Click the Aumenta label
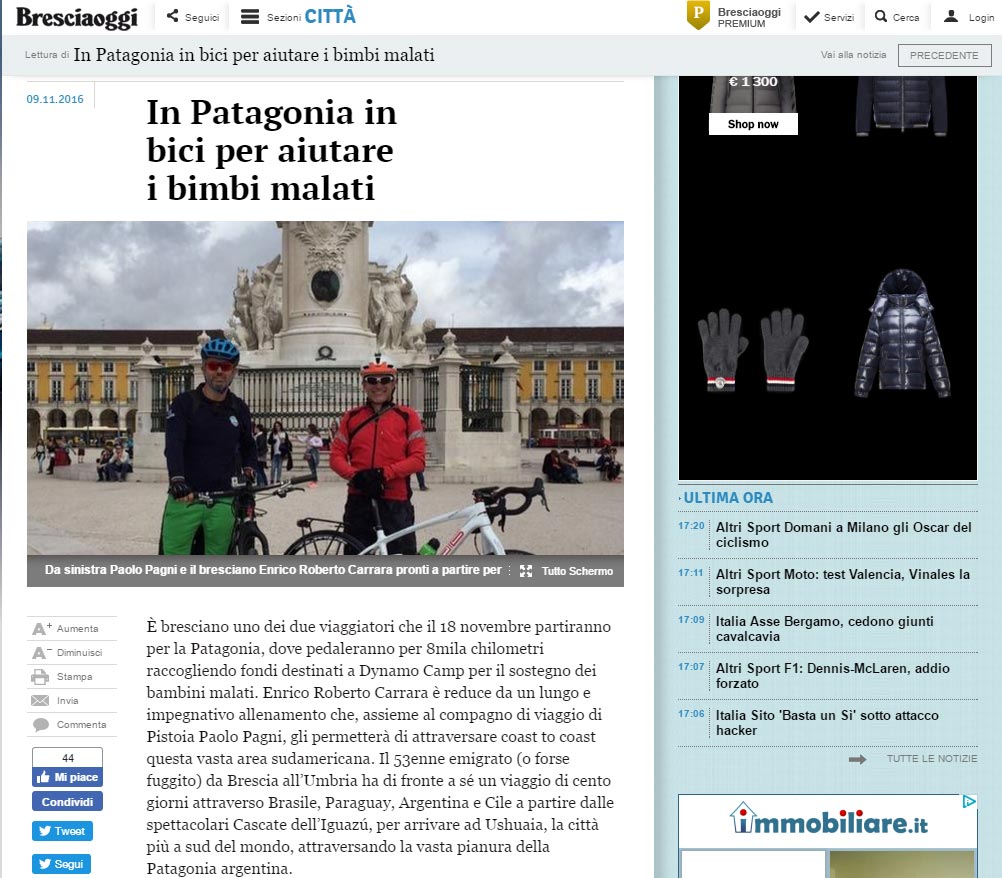The width and height of the screenshot is (1002, 878). click(77, 629)
